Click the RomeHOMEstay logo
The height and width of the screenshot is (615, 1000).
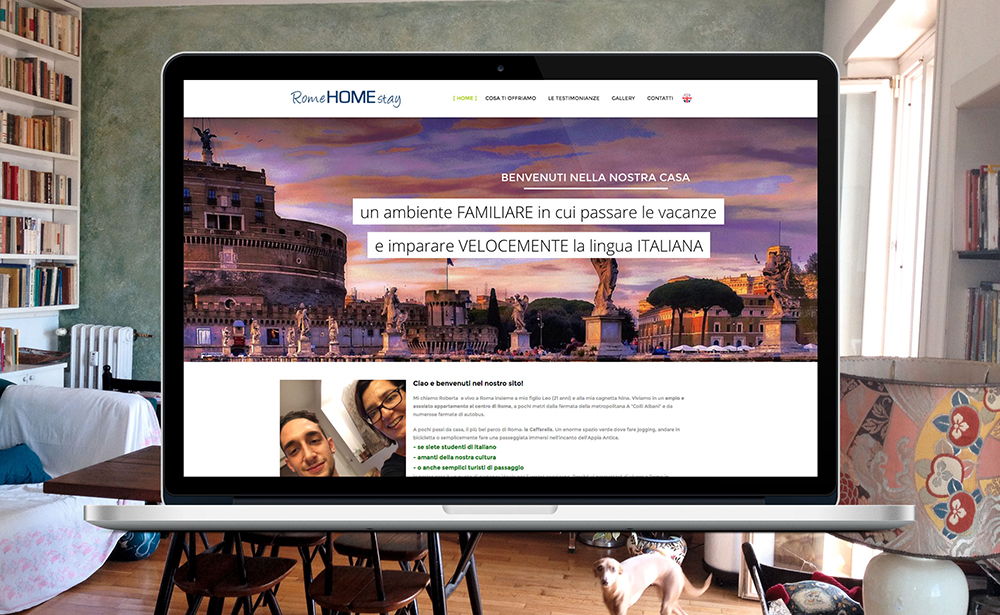(x=346, y=97)
